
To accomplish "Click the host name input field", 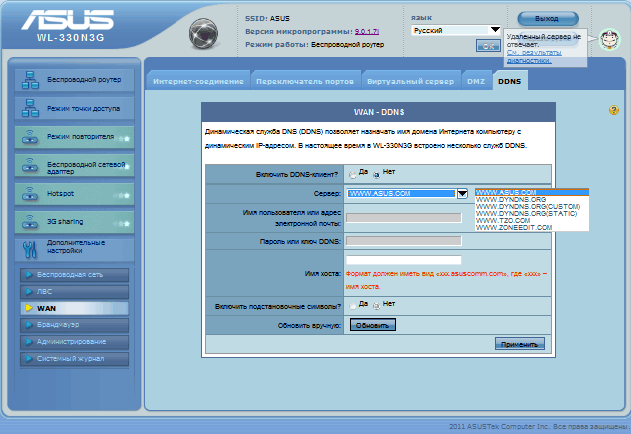I will coord(404,260).
